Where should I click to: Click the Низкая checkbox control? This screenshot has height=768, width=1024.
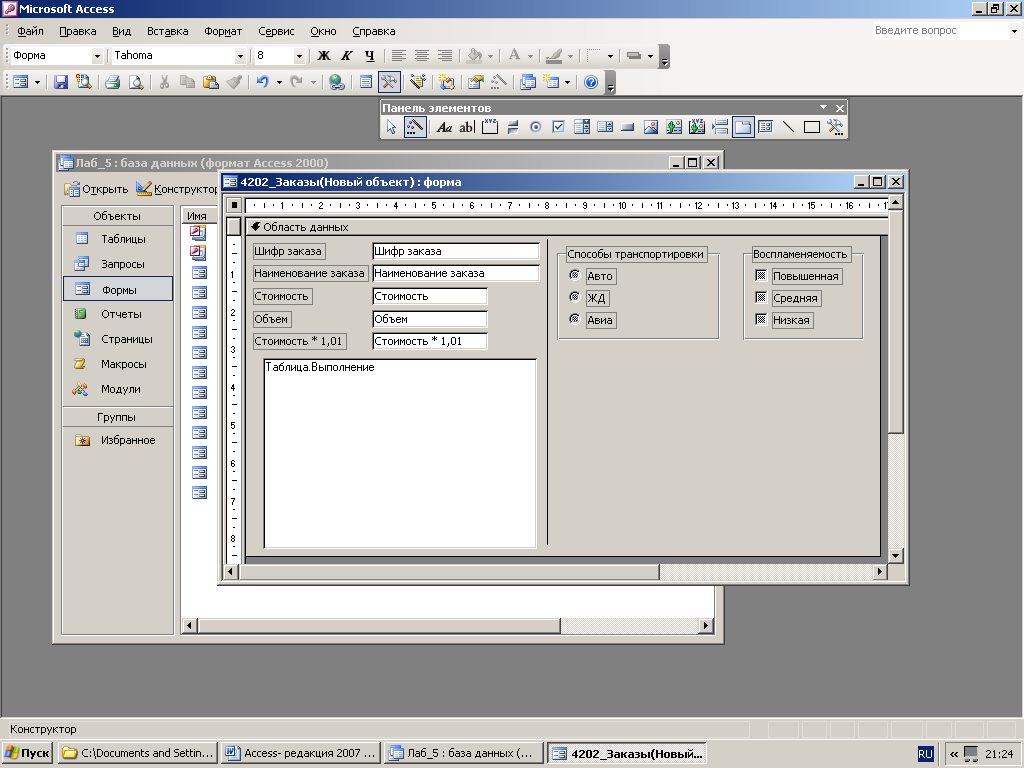coord(761,319)
